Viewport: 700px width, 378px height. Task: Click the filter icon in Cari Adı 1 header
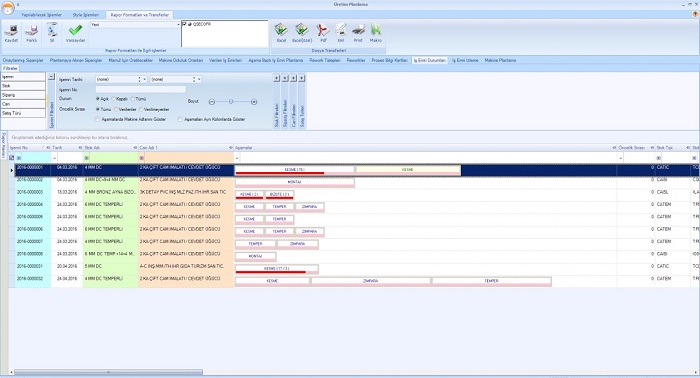[231, 148]
